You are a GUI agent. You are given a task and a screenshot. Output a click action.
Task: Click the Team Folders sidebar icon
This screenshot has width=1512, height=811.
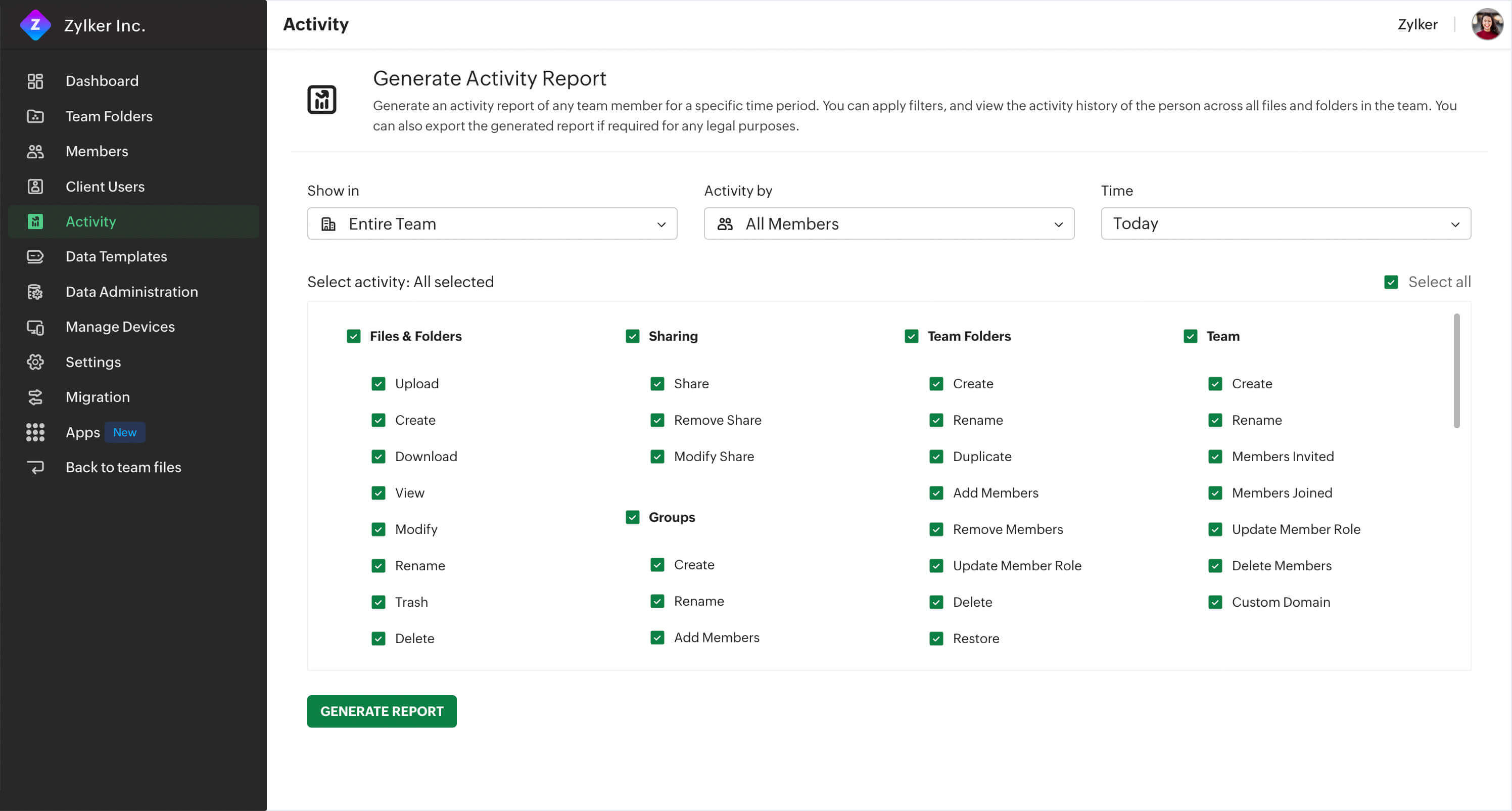tap(35, 116)
